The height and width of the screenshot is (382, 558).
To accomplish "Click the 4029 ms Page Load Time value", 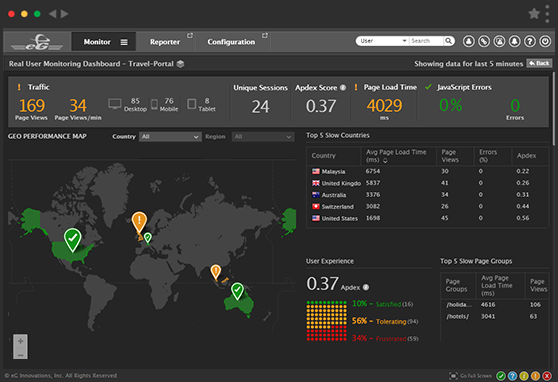I will tap(384, 106).
